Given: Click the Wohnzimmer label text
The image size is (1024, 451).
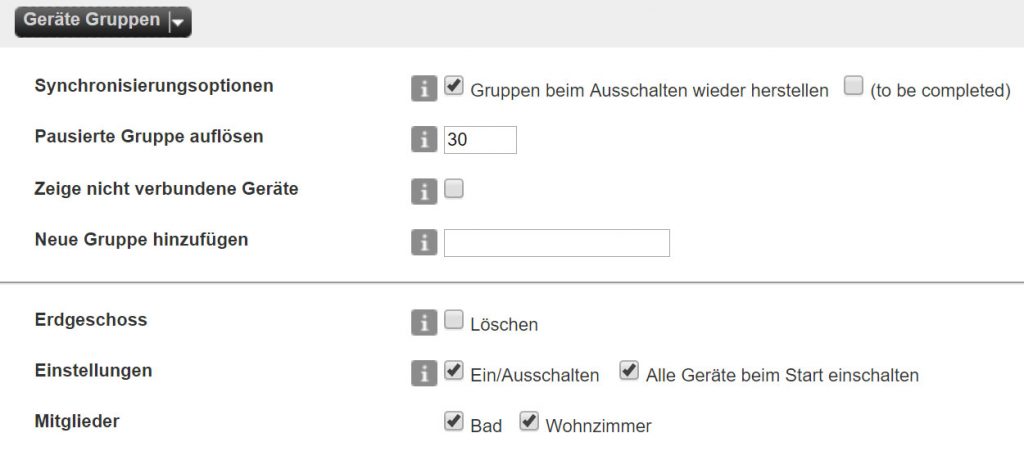Looking at the screenshot, I should pyautogui.click(x=598, y=427).
